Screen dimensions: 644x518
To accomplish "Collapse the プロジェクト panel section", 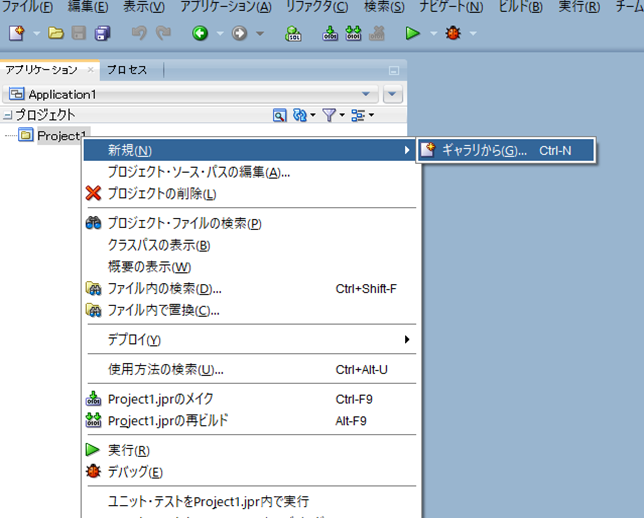I will point(7,116).
